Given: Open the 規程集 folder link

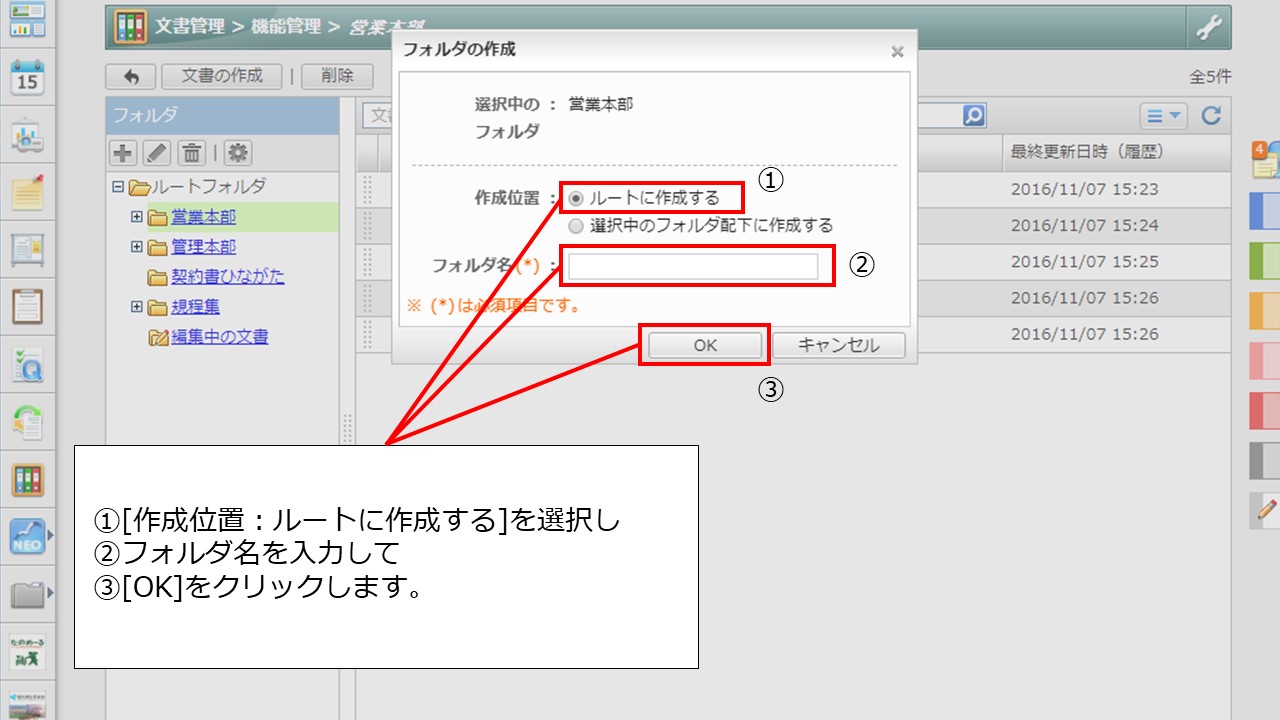Looking at the screenshot, I should coord(196,307).
